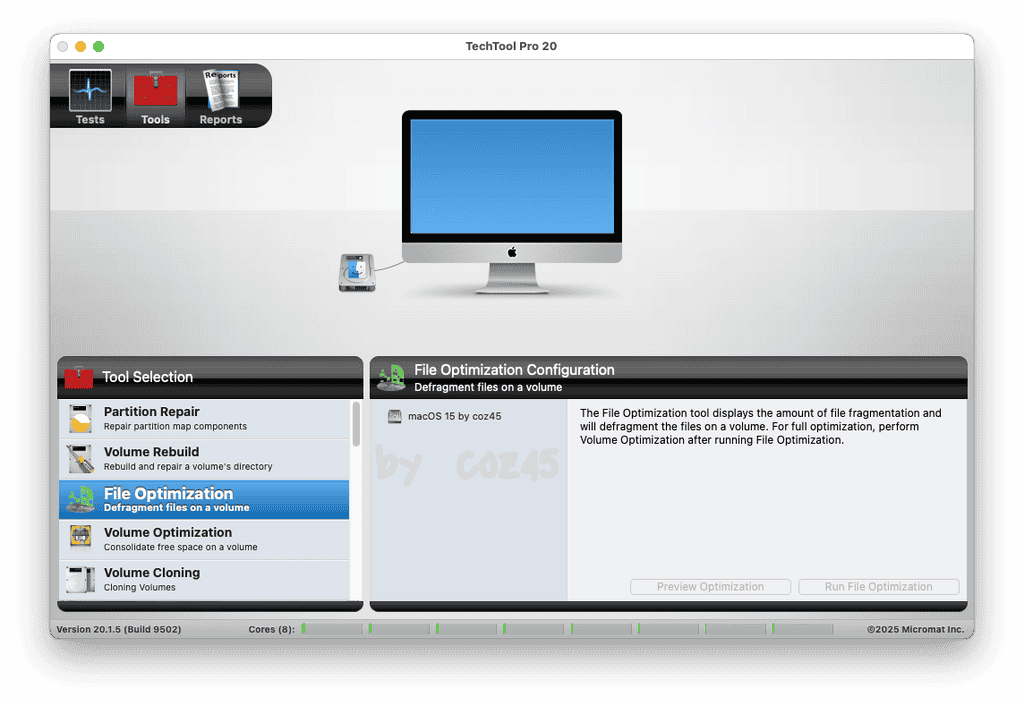This screenshot has width=1024, height=705.
Task: Click the Preview Optimization button
Action: point(710,587)
